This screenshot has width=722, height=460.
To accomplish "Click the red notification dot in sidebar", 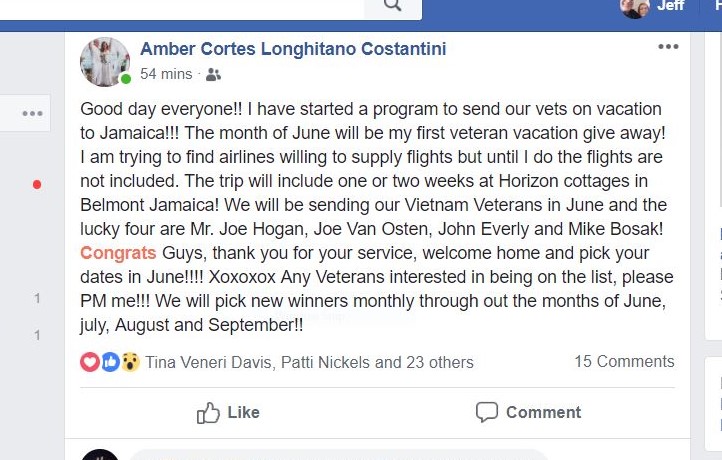I will coord(37,185).
